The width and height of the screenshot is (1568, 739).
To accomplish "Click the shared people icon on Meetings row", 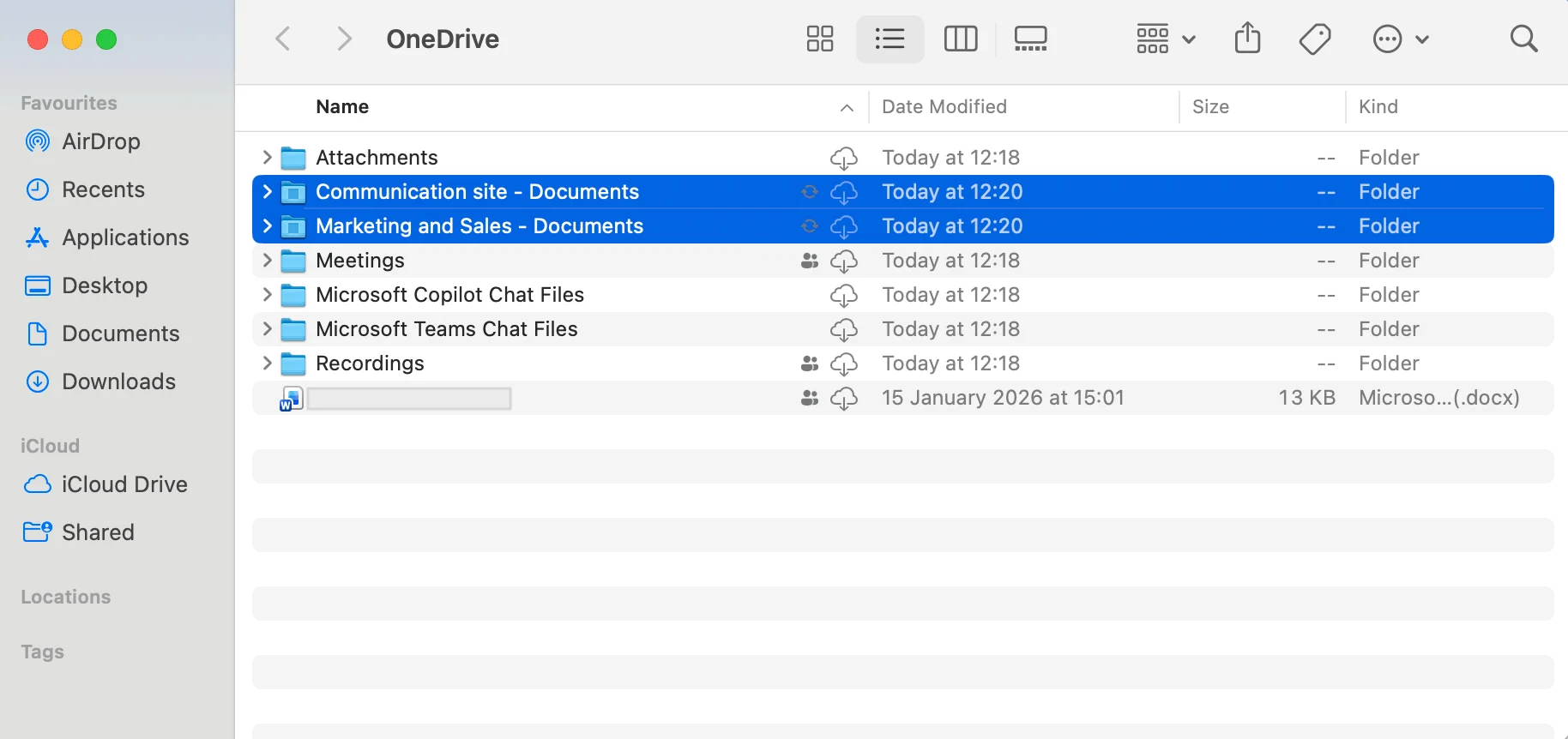I will (809, 261).
